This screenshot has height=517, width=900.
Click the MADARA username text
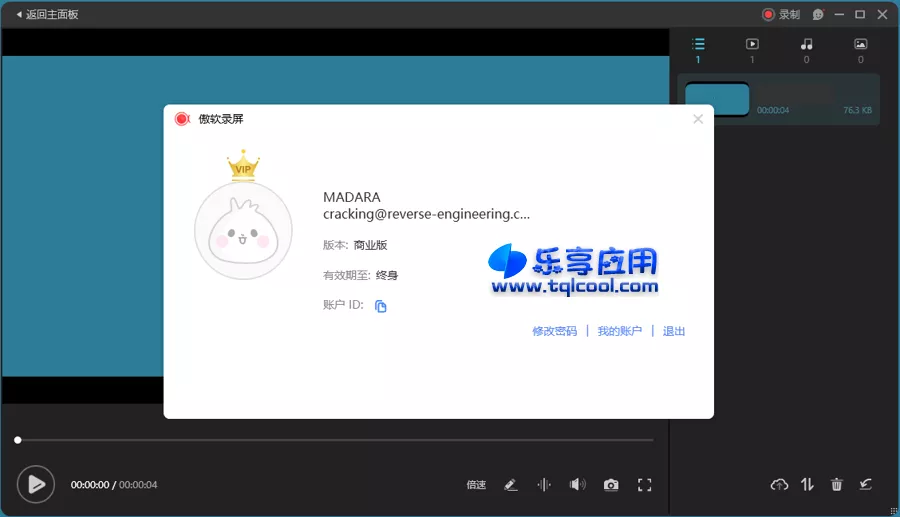tap(352, 197)
